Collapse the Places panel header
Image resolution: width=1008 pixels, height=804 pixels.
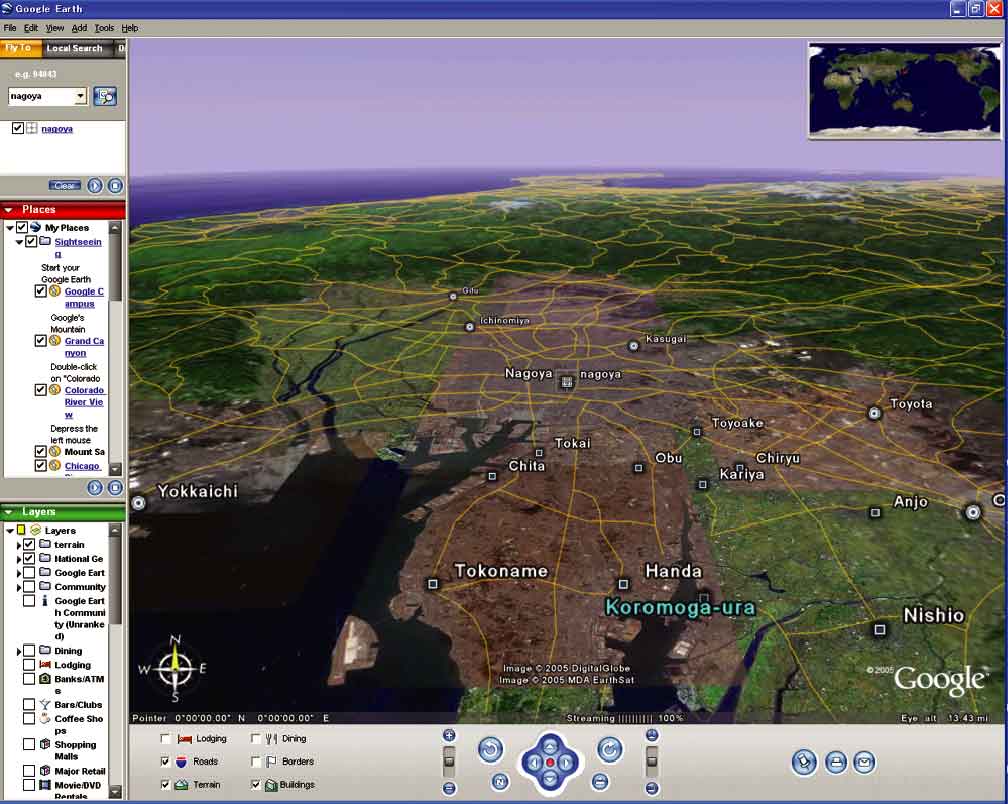pos(9,210)
